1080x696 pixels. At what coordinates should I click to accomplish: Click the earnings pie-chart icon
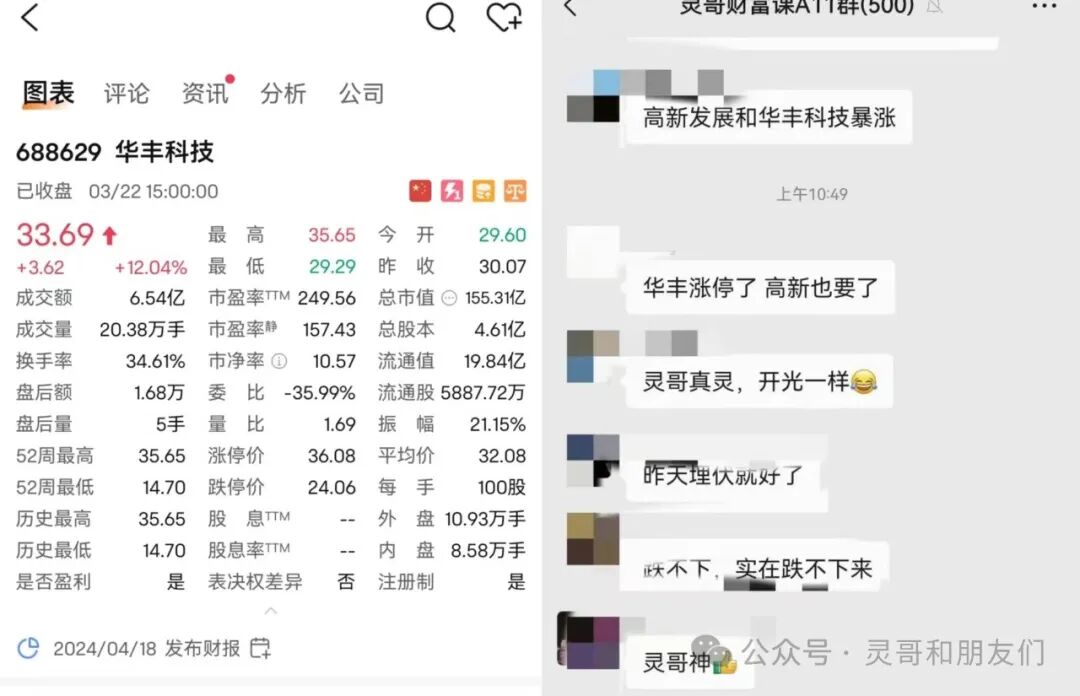point(28,648)
